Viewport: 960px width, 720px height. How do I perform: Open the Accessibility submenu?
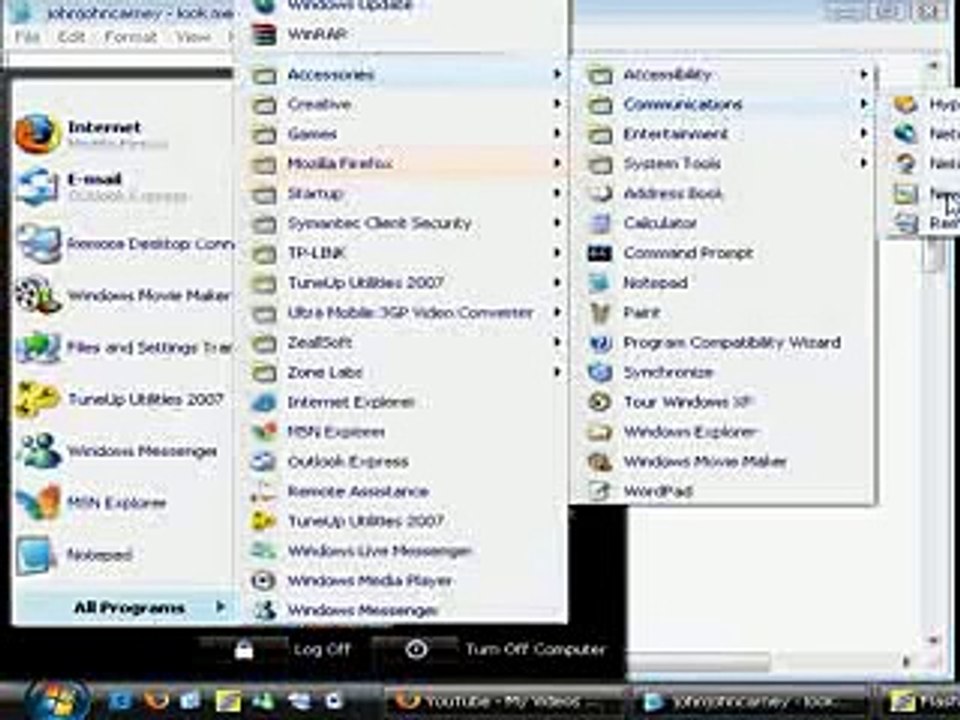(x=727, y=75)
